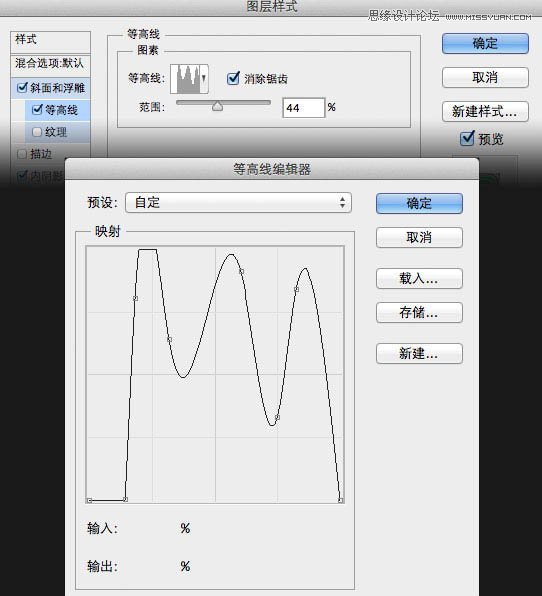Select curve point on first rising slope
Image resolution: width=542 pixels, height=596 pixels.
click(x=135, y=299)
